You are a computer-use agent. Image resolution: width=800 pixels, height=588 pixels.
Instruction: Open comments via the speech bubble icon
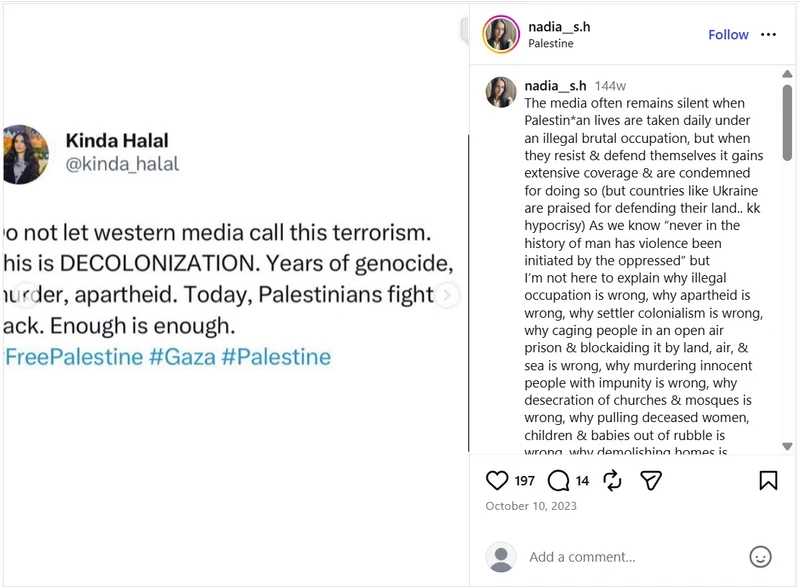pyautogui.click(x=558, y=480)
